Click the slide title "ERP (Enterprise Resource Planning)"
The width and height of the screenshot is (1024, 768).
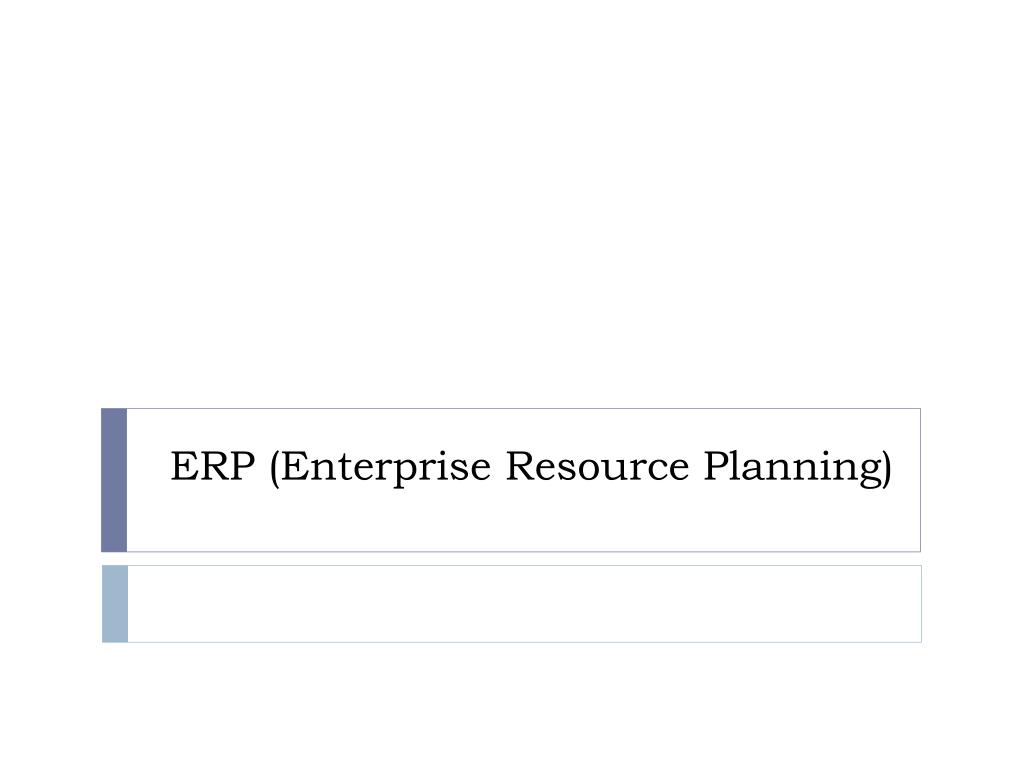coord(530,467)
